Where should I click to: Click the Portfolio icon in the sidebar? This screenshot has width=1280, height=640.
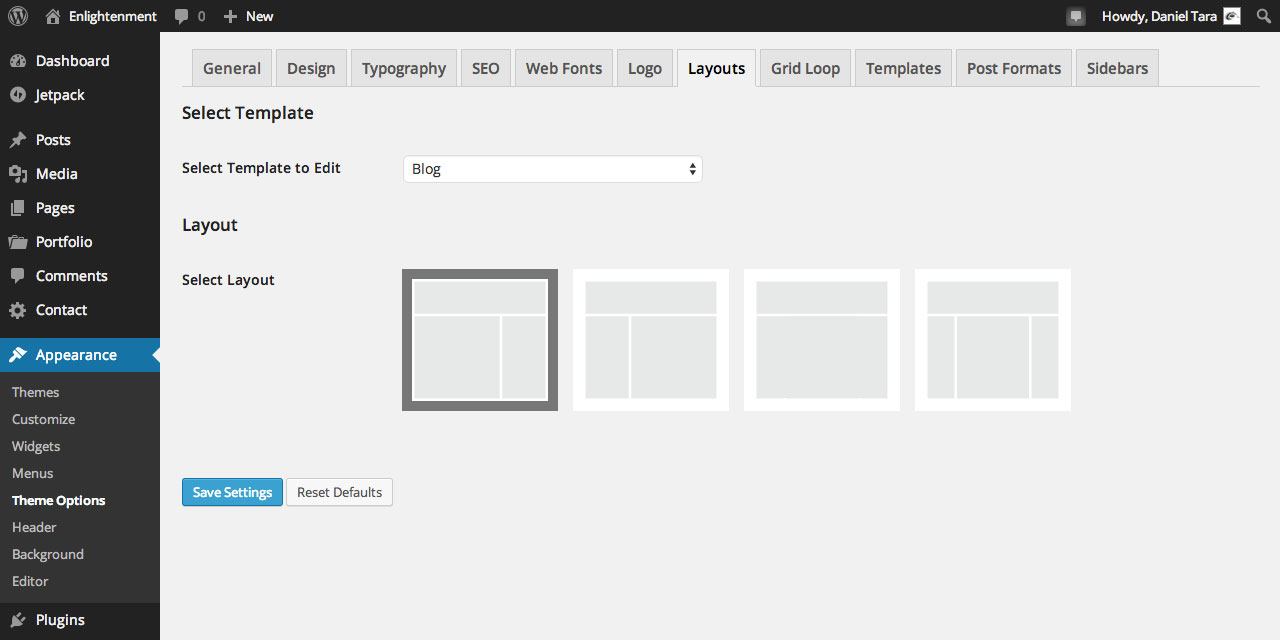[x=22, y=241]
